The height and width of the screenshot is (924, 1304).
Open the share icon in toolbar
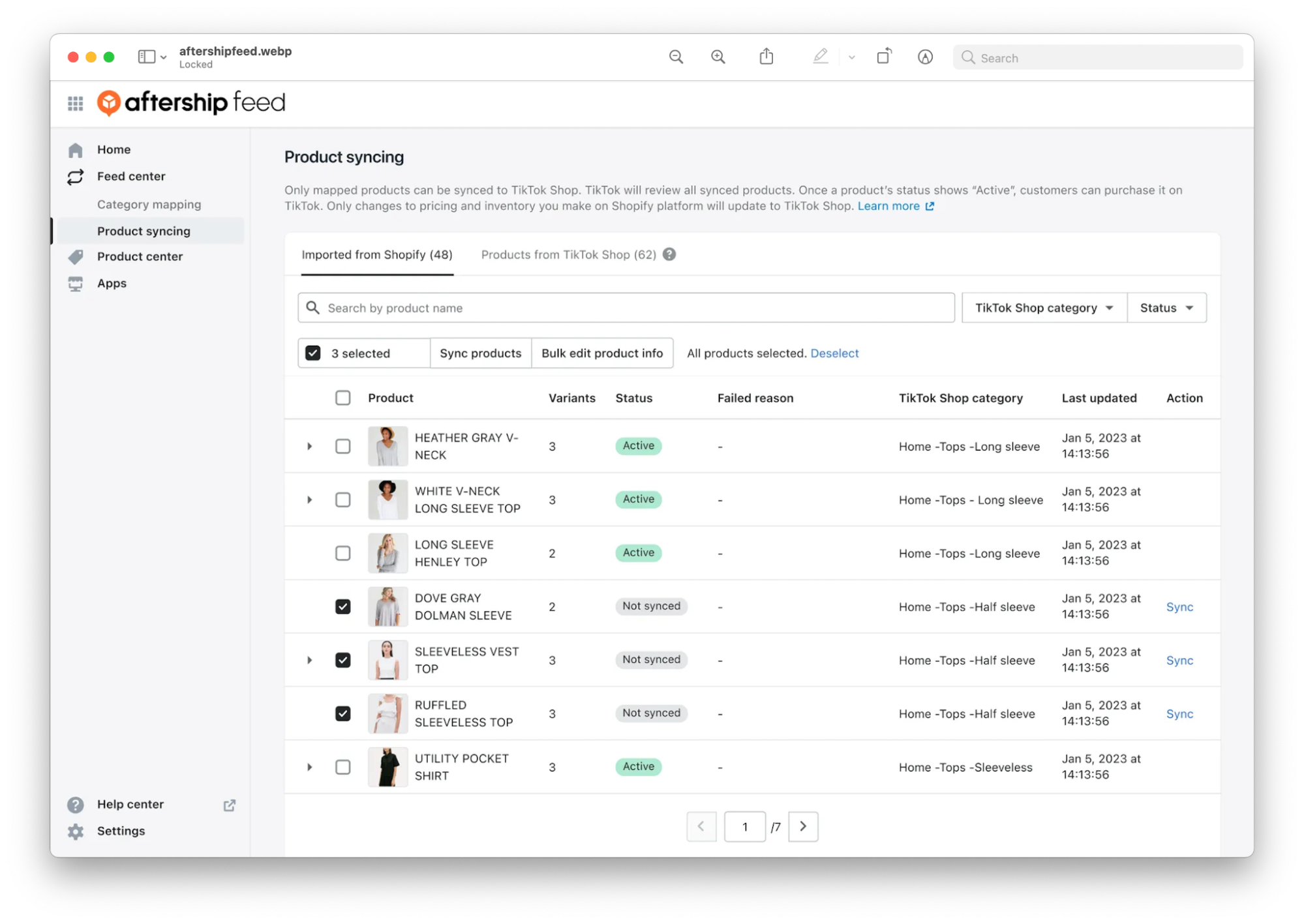point(766,57)
